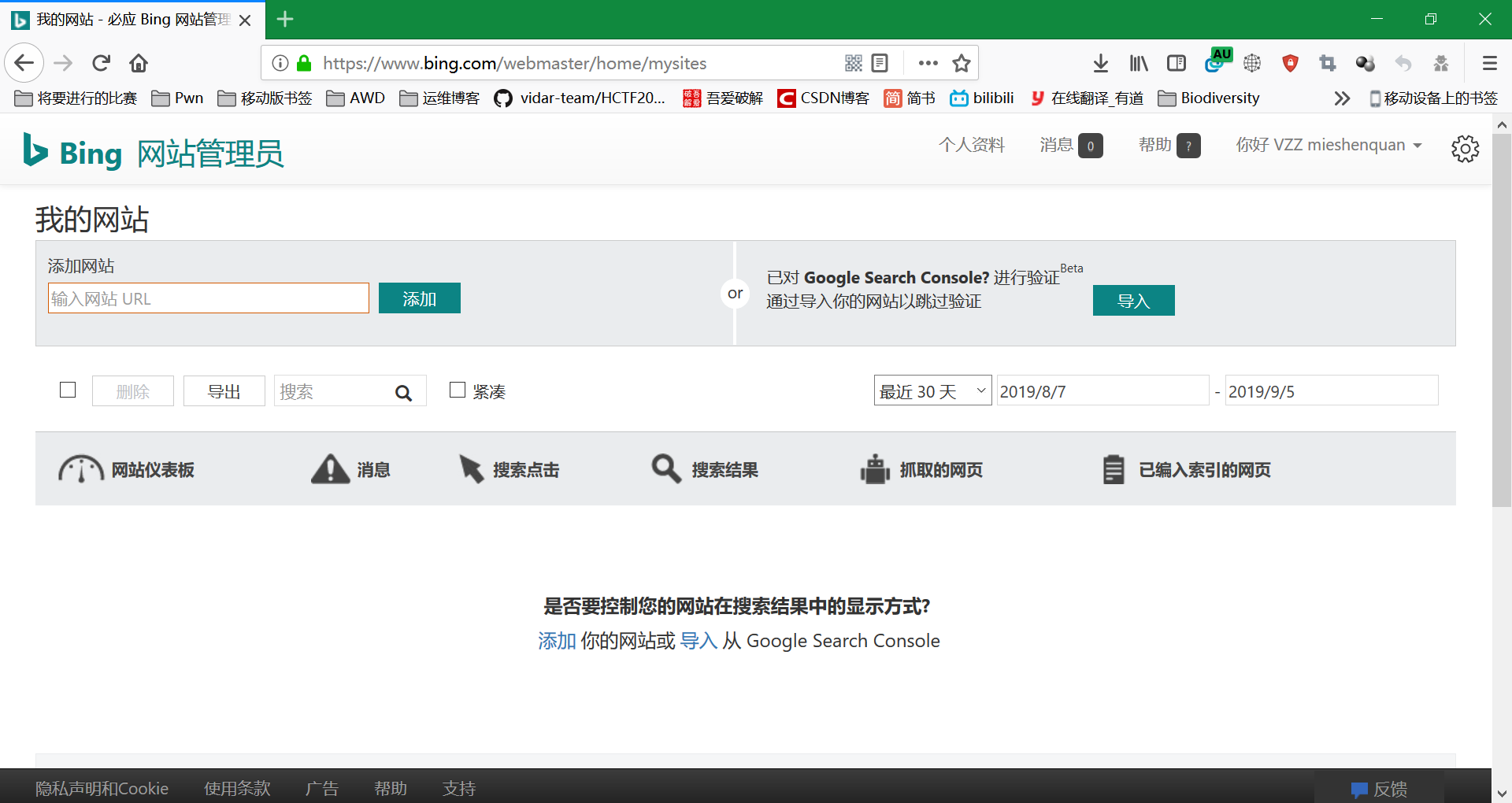Click the 反馈 feedback button
1512x803 pixels.
1379,789
